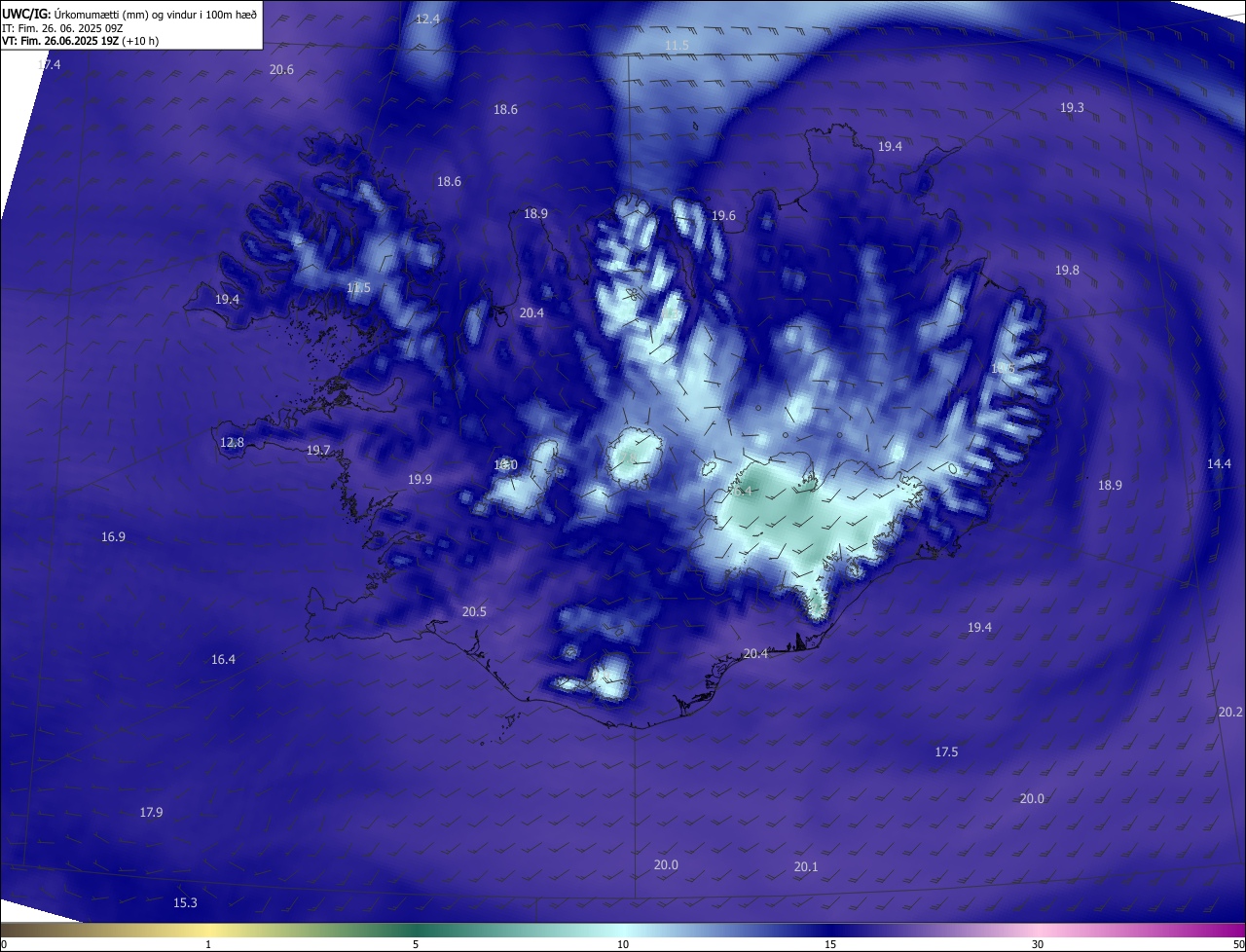
Task: Click the 19.8 value label on the map
Action: (x=1068, y=270)
